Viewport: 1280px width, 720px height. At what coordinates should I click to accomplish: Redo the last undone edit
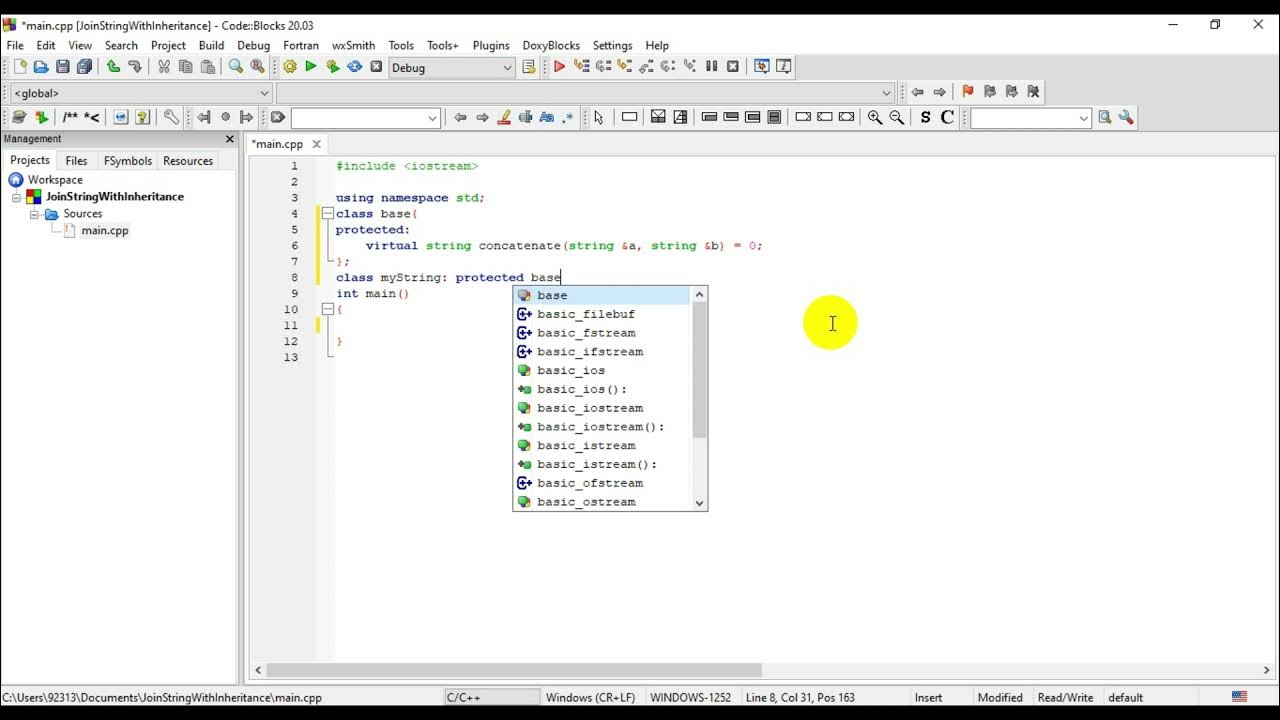(x=135, y=67)
